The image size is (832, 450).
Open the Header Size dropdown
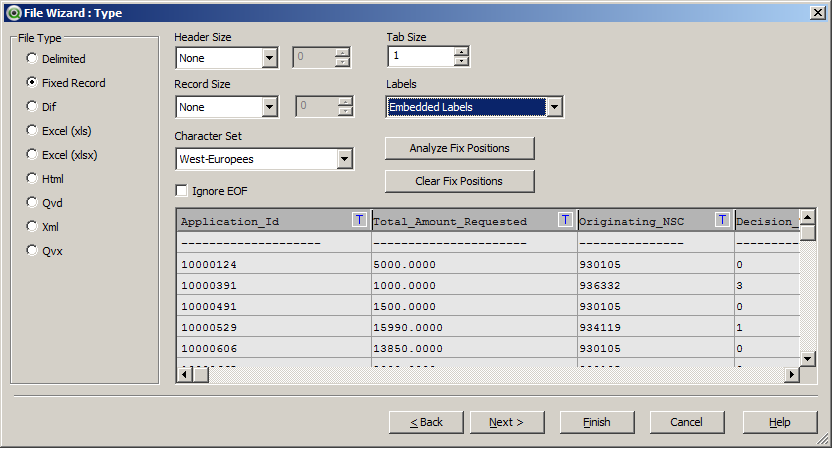pyautogui.click(x=269, y=58)
